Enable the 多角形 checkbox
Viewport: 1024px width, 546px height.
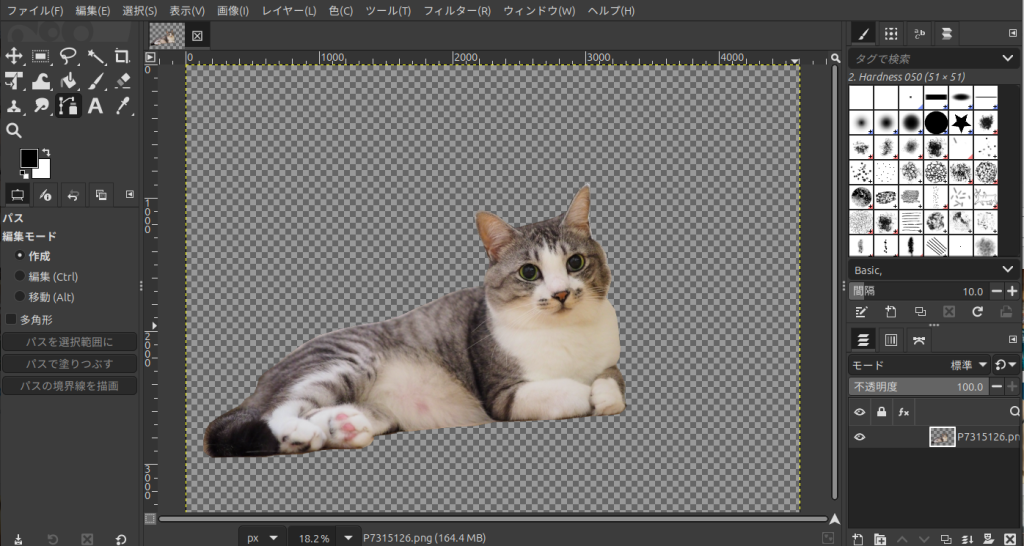tap(11, 319)
